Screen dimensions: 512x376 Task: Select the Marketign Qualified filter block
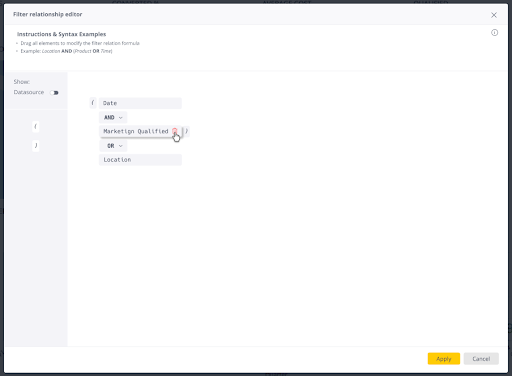(x=140, y=131)
